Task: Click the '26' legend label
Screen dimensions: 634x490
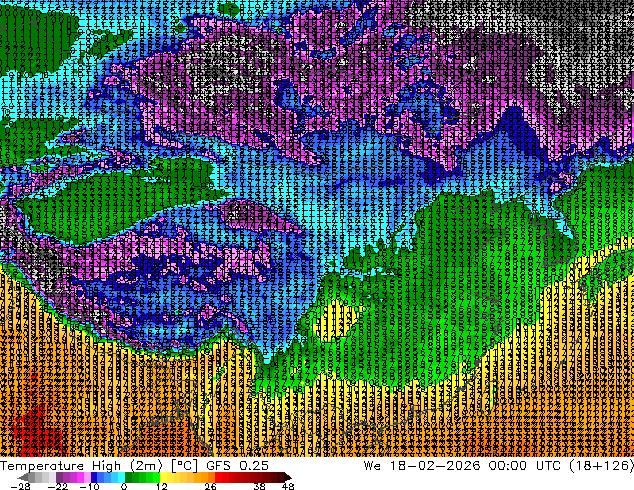Action: [210, 486]
